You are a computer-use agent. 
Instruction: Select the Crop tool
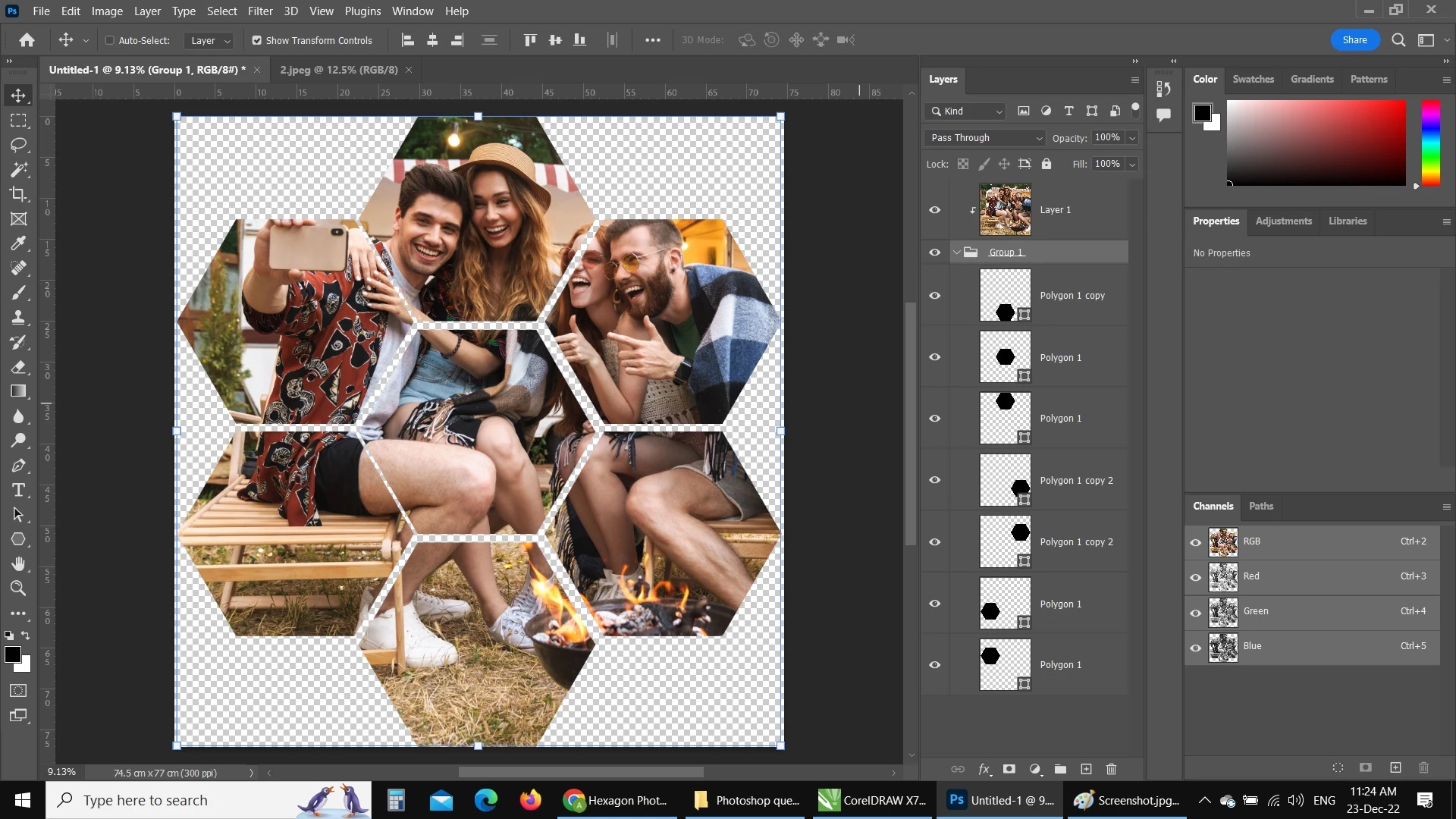(18, 194)
